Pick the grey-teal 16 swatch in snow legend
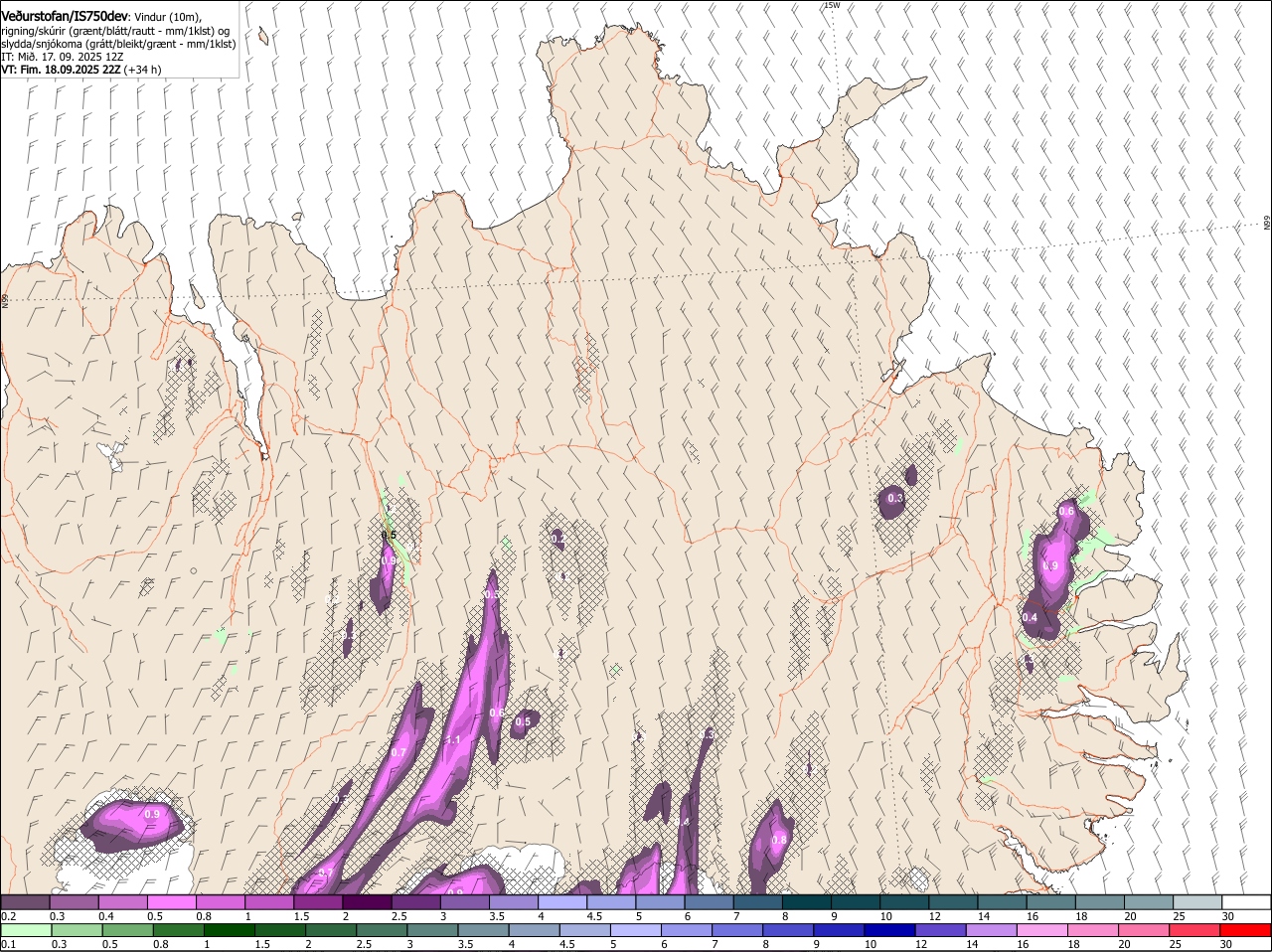 click(1050, 901)
